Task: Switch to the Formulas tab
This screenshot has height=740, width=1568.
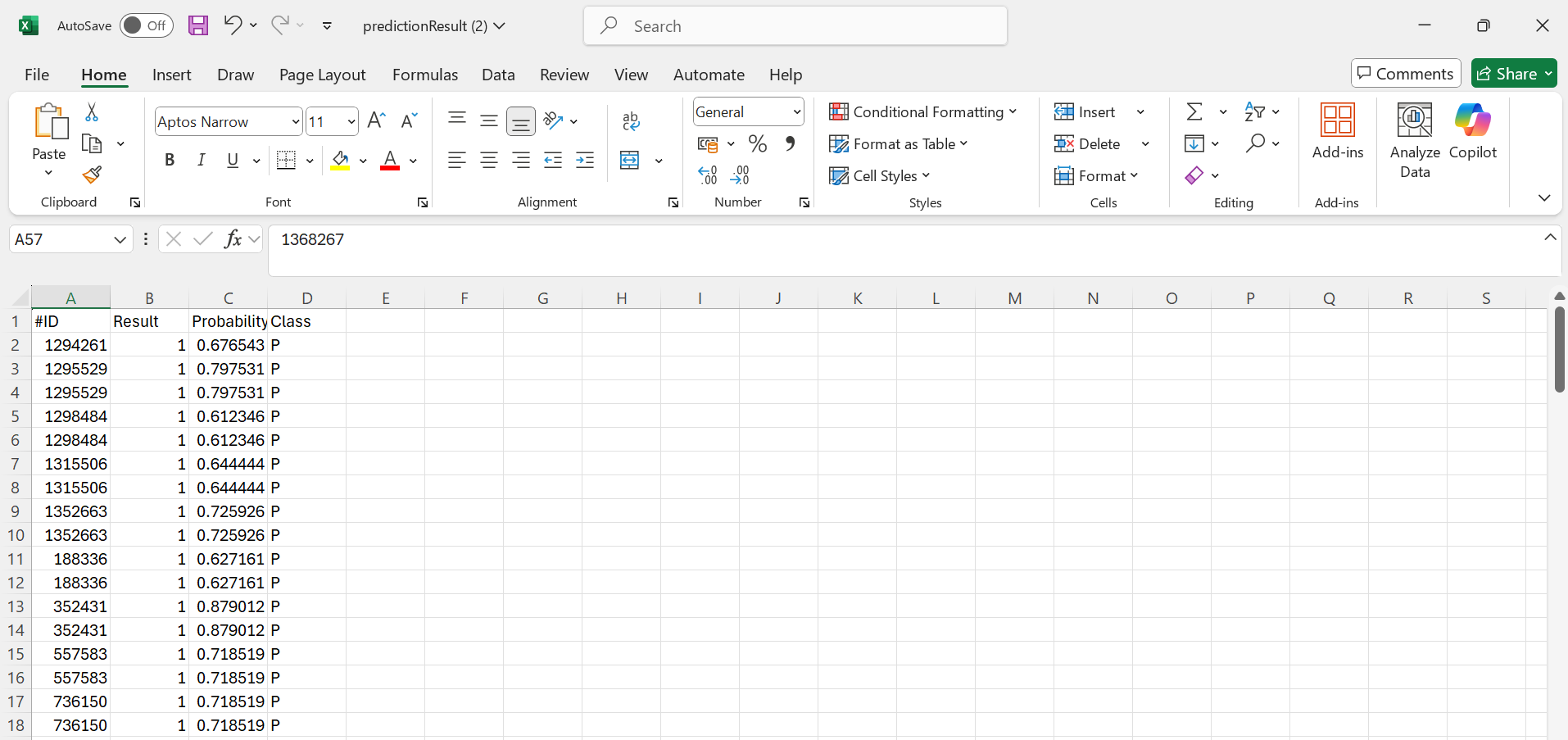Action: click(x=424, y=75)
